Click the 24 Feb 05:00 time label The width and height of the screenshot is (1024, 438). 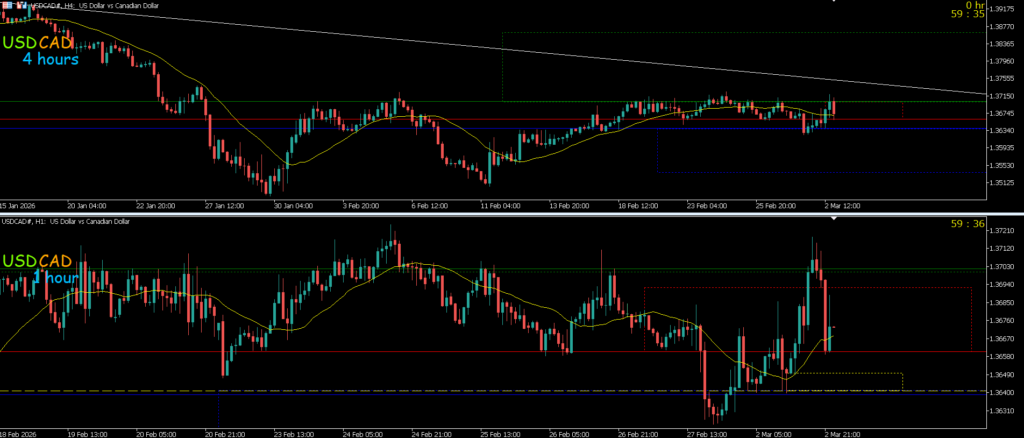point(365,434)
